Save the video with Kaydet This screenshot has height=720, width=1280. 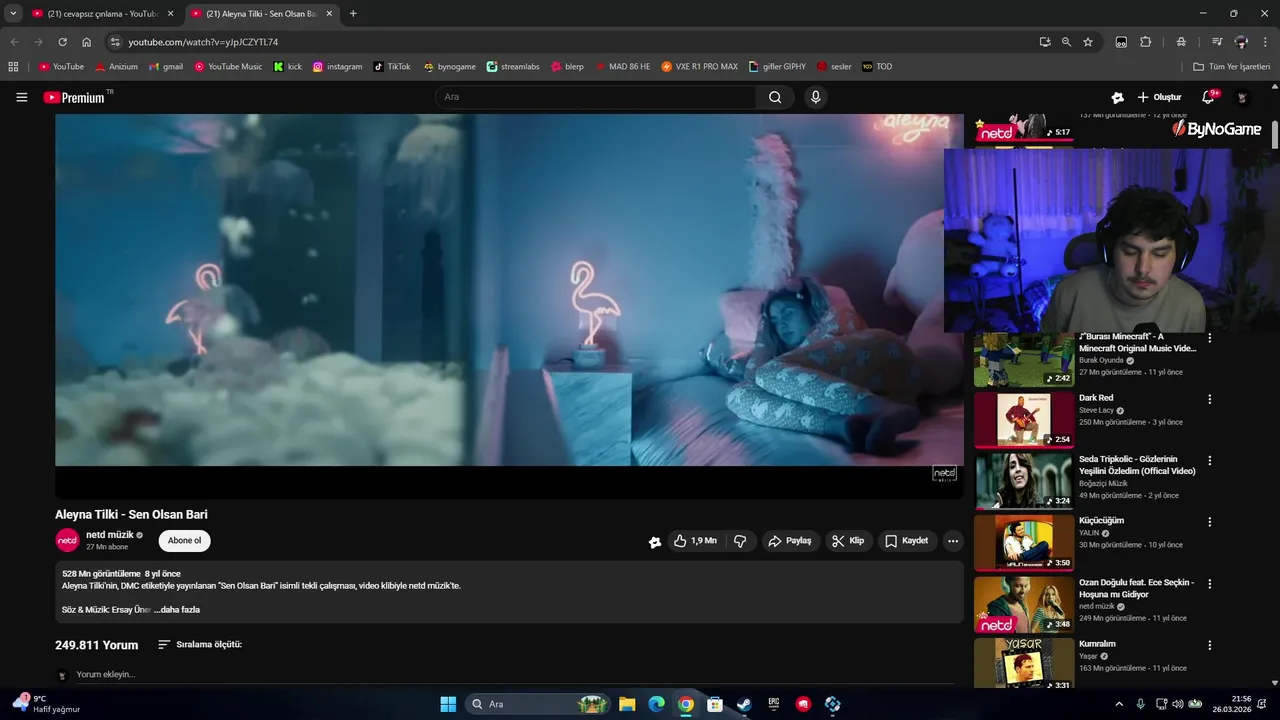(907, 541)
